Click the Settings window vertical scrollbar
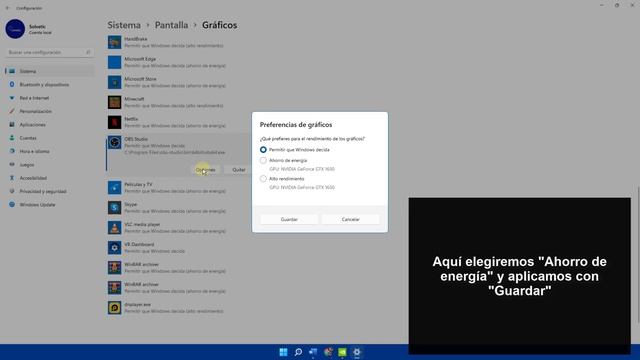The height and width of the screenshot is (360, 640). point(638,254)
